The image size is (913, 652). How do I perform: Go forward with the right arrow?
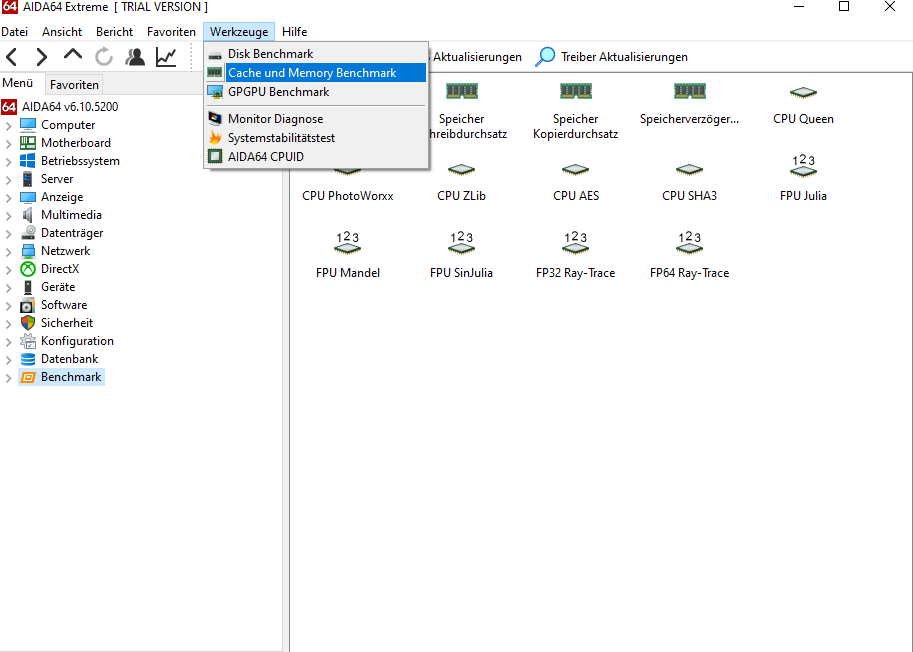click(41, 56)
